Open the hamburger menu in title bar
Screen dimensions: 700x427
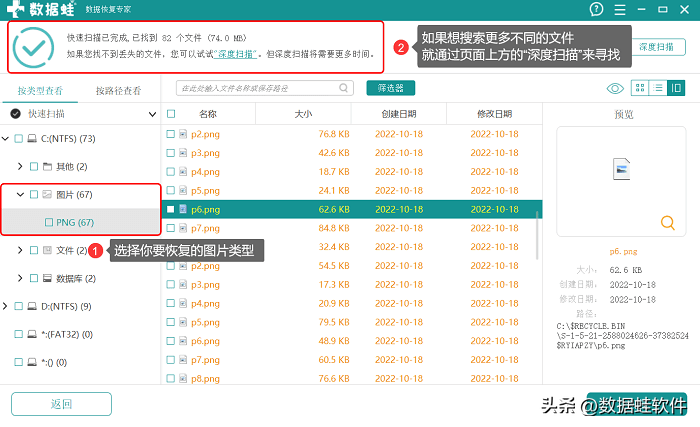coord(620,10)
